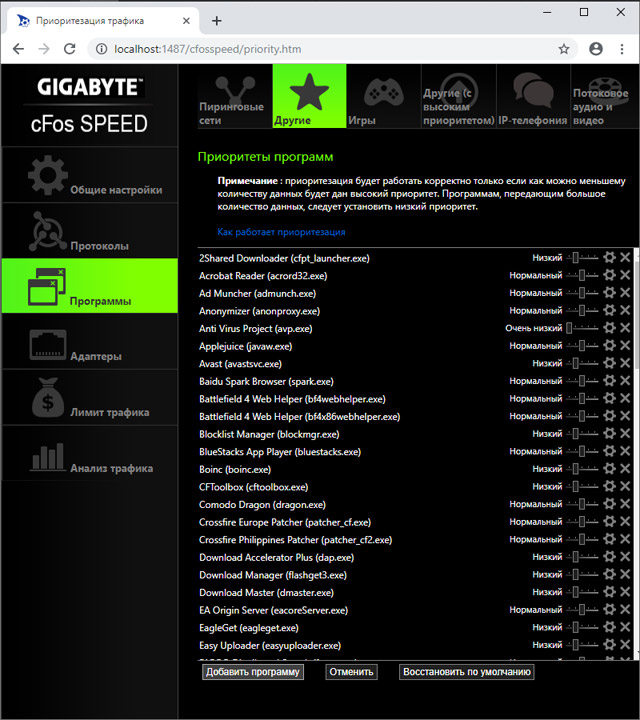Screen dimensions: 640x720
Task: Click gear icon for Anonymizer (anonproxy.exe)
Action: pyautogui.click(x=609, y=310)
